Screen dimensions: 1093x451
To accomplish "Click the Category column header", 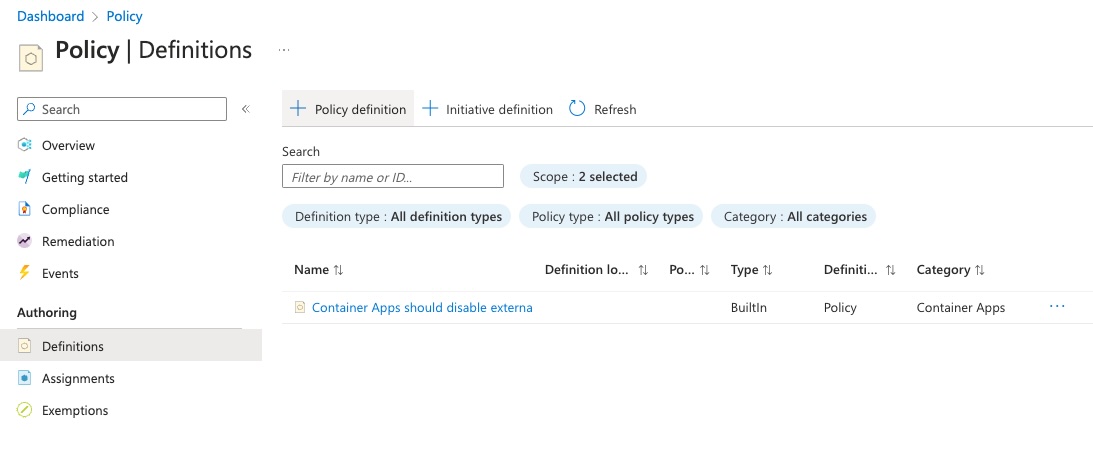I will tap(943, 270).
